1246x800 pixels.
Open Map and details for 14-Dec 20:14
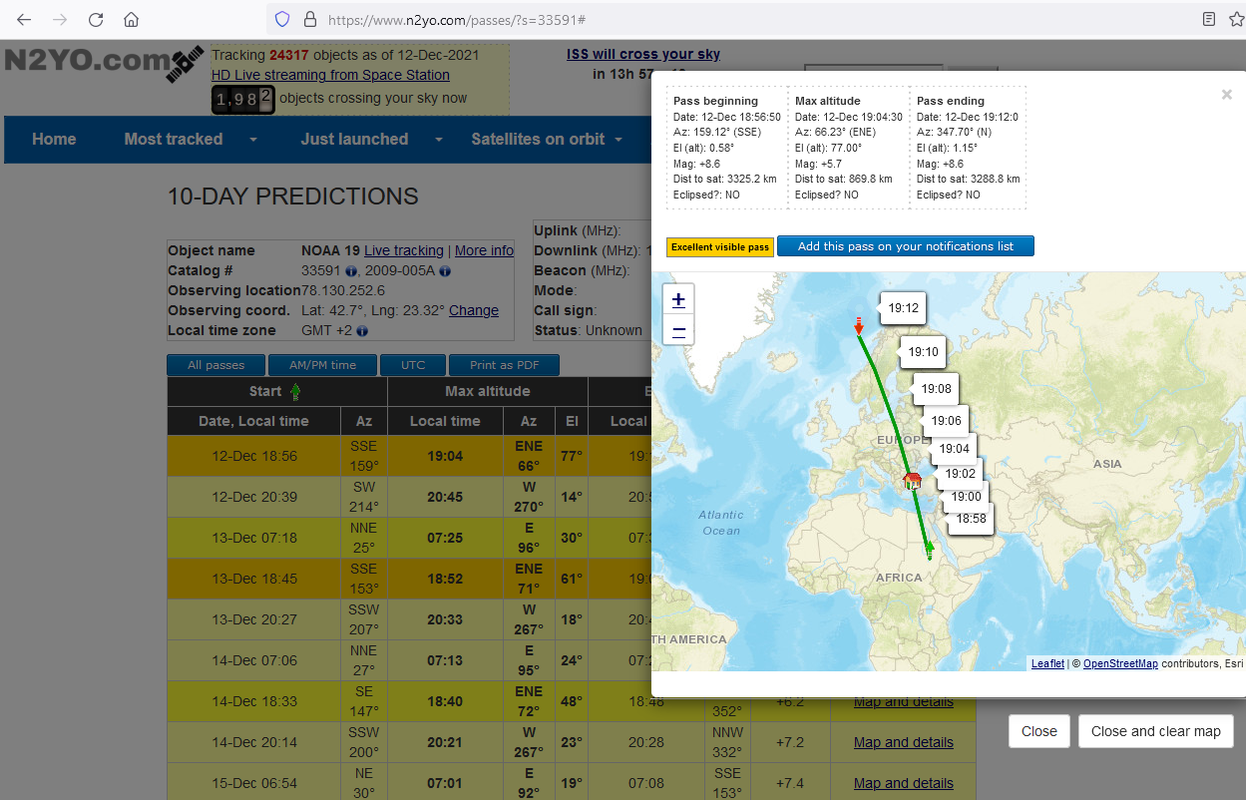pyautogui.click(x=903, y=742)
